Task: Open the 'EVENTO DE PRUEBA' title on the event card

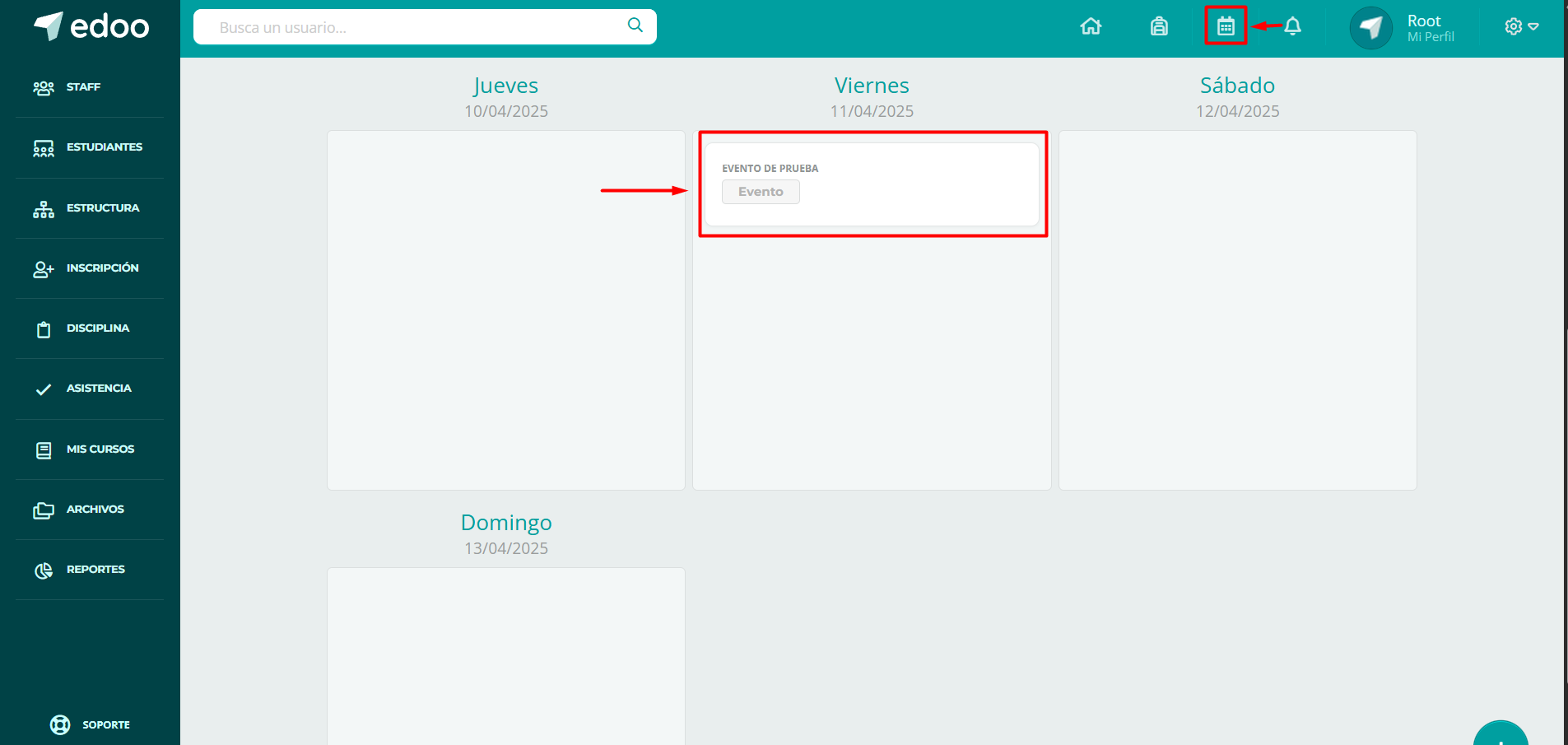Action: tap(770, 169)
